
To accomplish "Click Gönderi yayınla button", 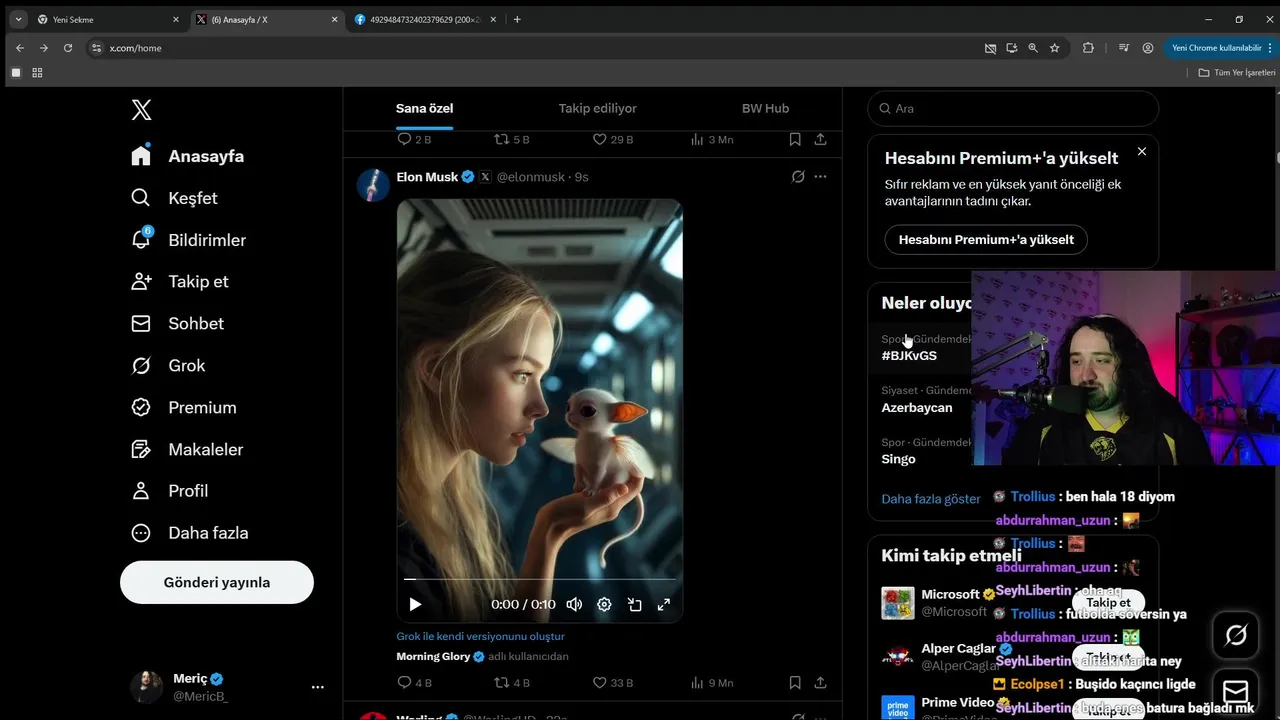I will [x=217, y=582].
